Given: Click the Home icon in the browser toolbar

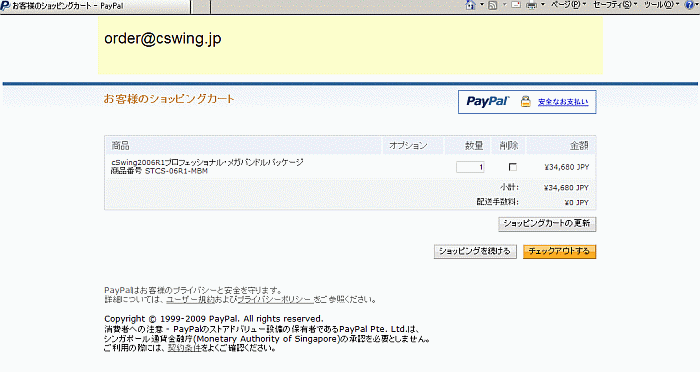Looking at the screenshot, I should tap(471, 5).
